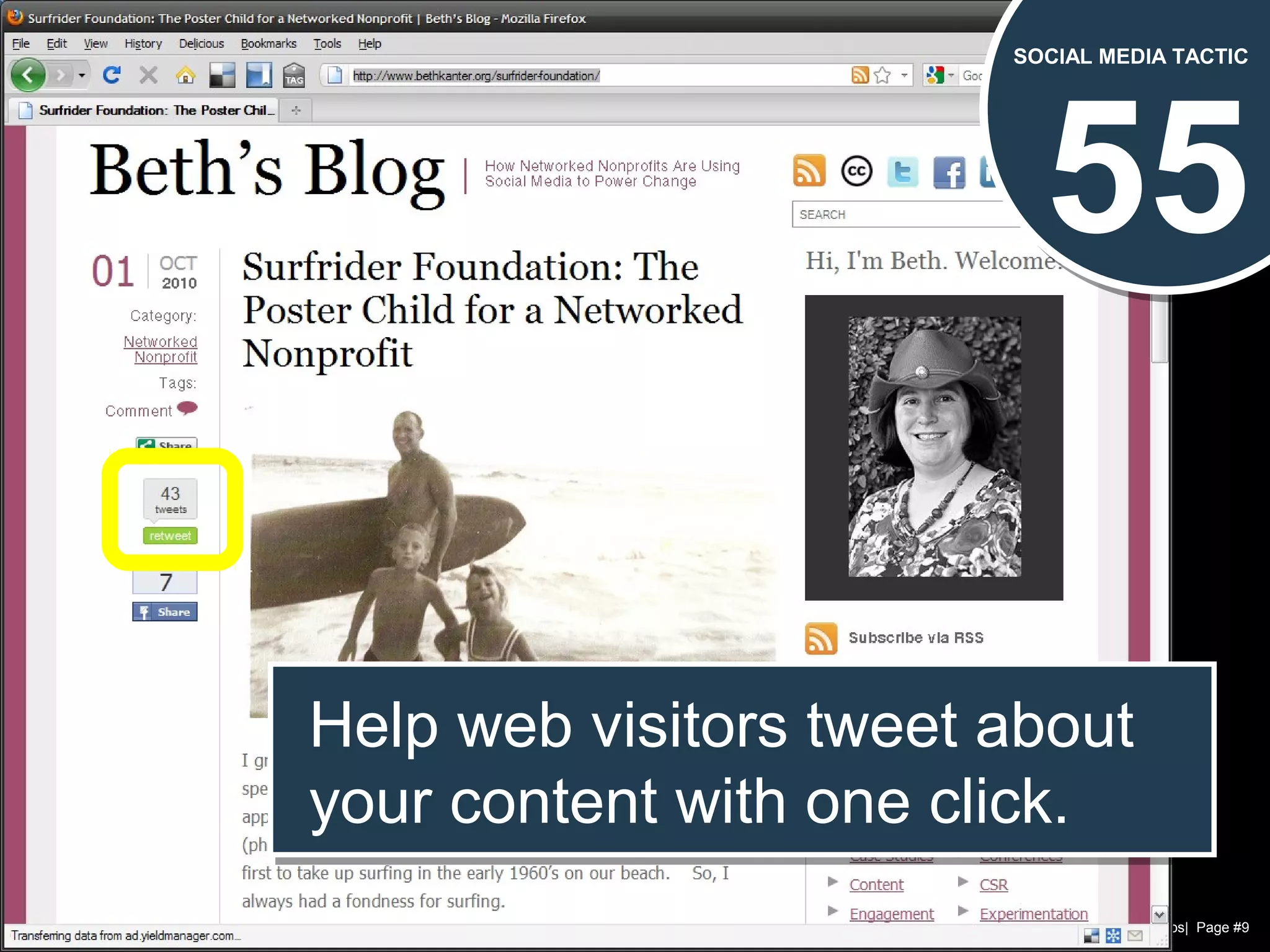Open the history dropdown next to Forward
1270x952 pixels.
tap(81, 76)
